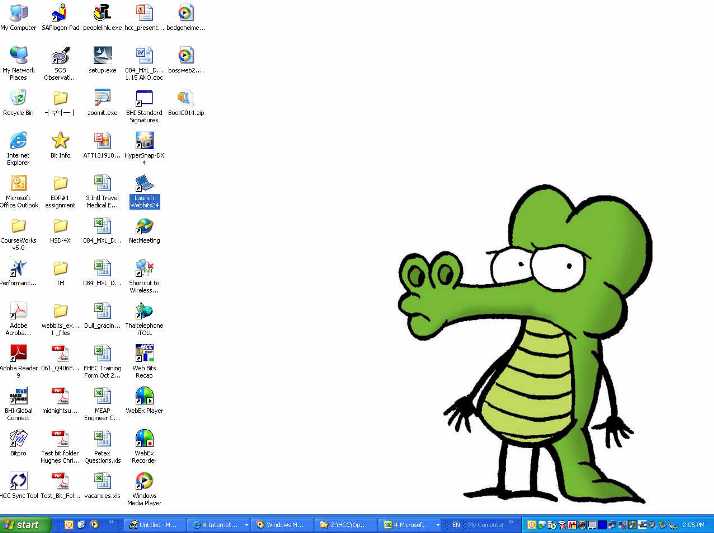Open My Network Places icon

tap(18, 63)
